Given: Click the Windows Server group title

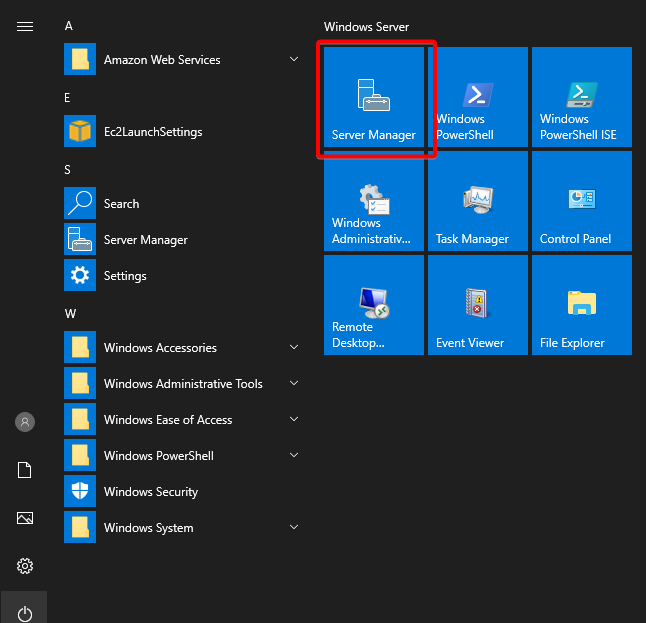Looking at the screenshot, I should pos(366,27).
